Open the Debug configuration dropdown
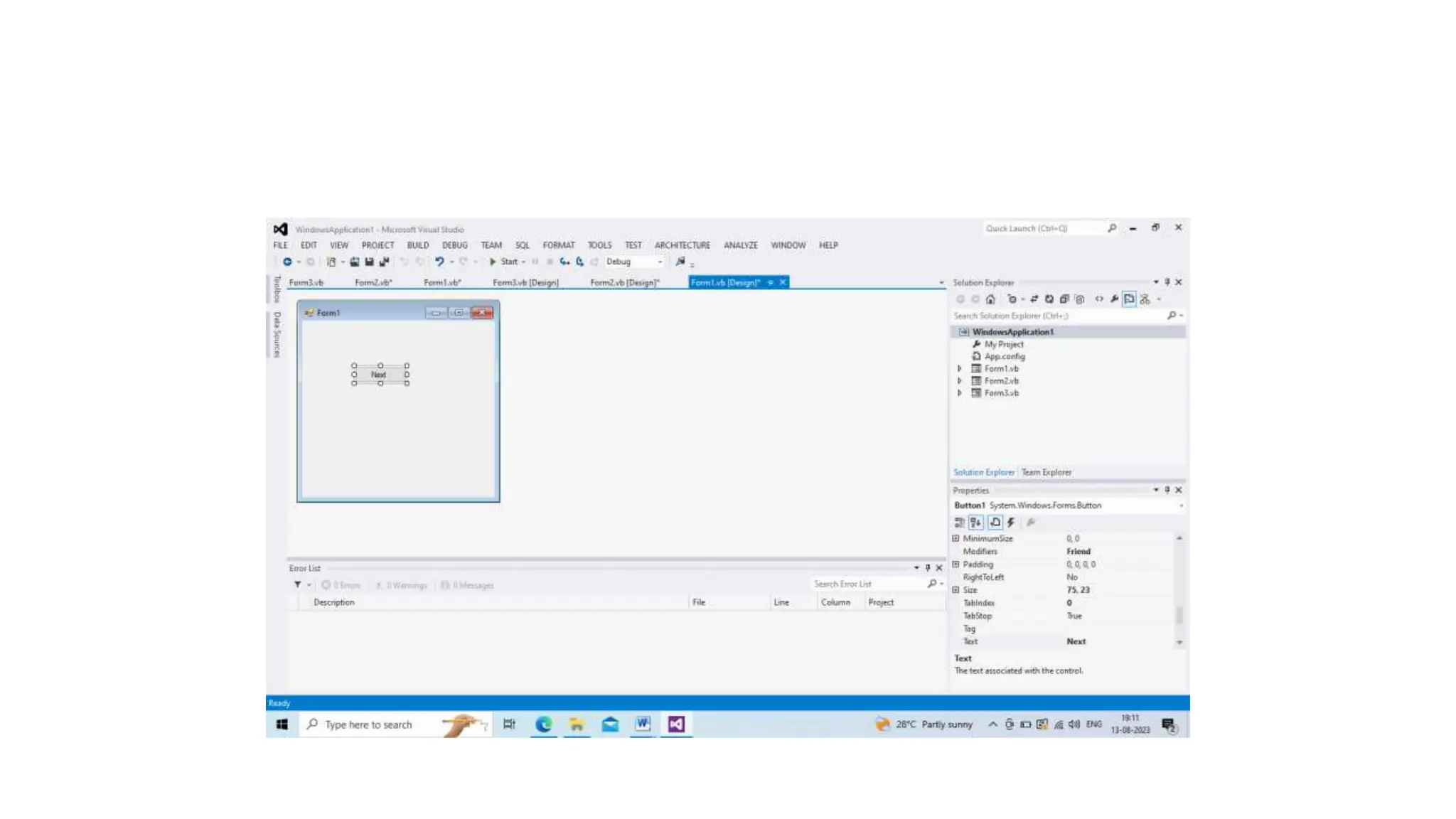The image size is (1456, 819). click(x=660, y=262)
